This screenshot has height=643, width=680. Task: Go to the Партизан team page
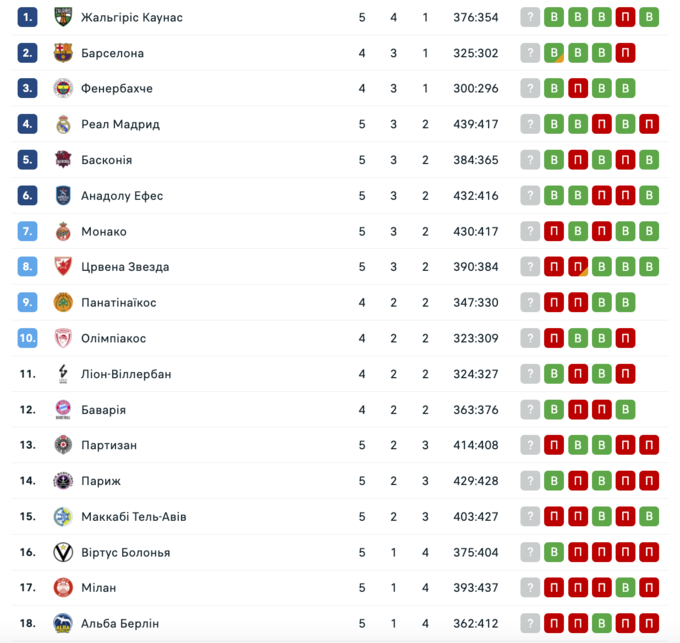[x=109, y=445]
